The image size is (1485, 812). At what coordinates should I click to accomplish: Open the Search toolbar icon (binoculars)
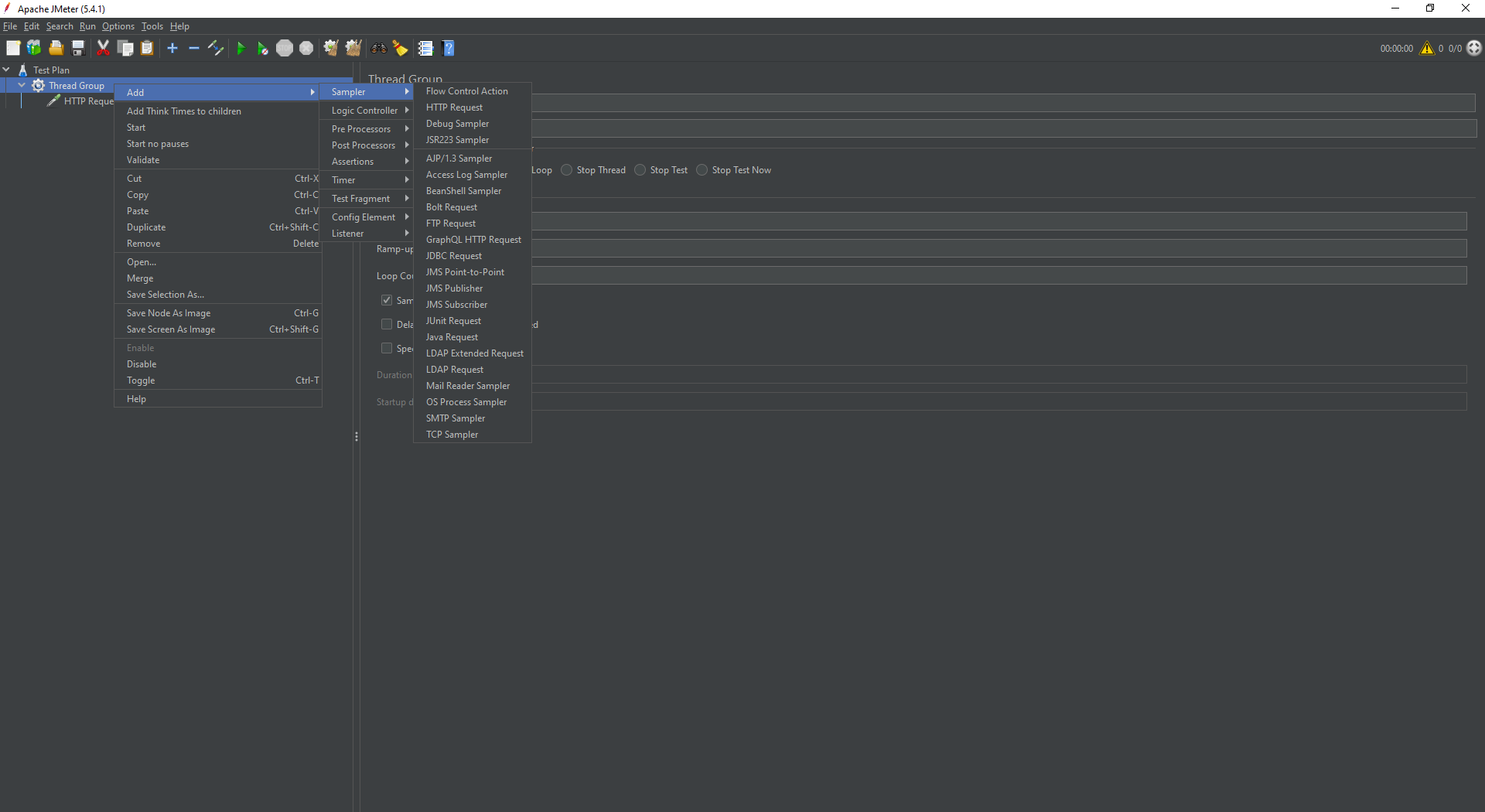[x=378, y=48]
